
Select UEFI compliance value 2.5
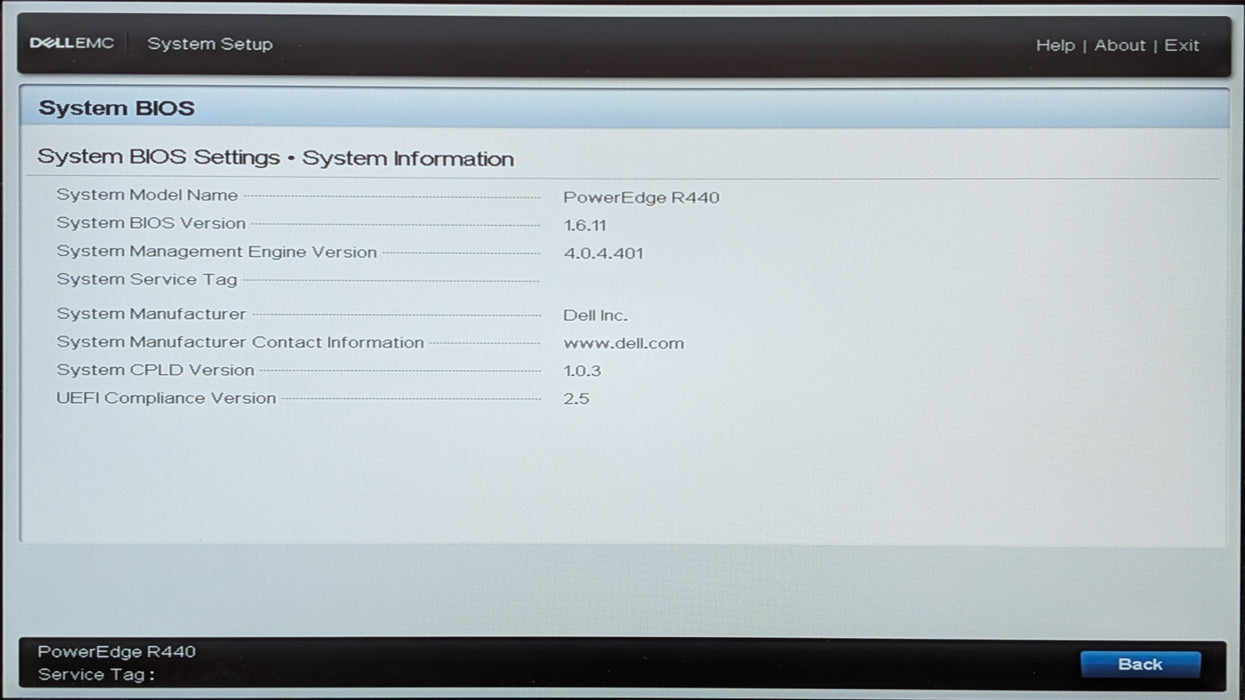[576, 399]
